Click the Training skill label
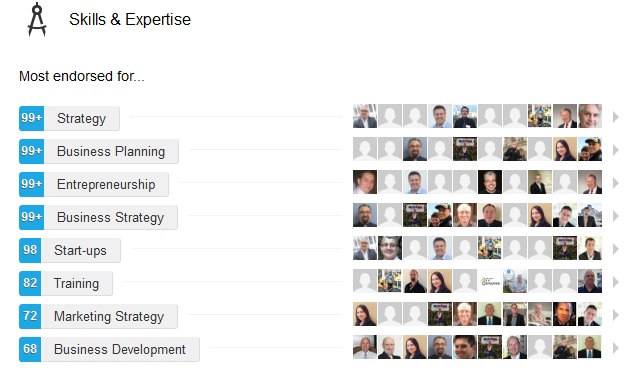630x372 pixels. pos(76,283)
